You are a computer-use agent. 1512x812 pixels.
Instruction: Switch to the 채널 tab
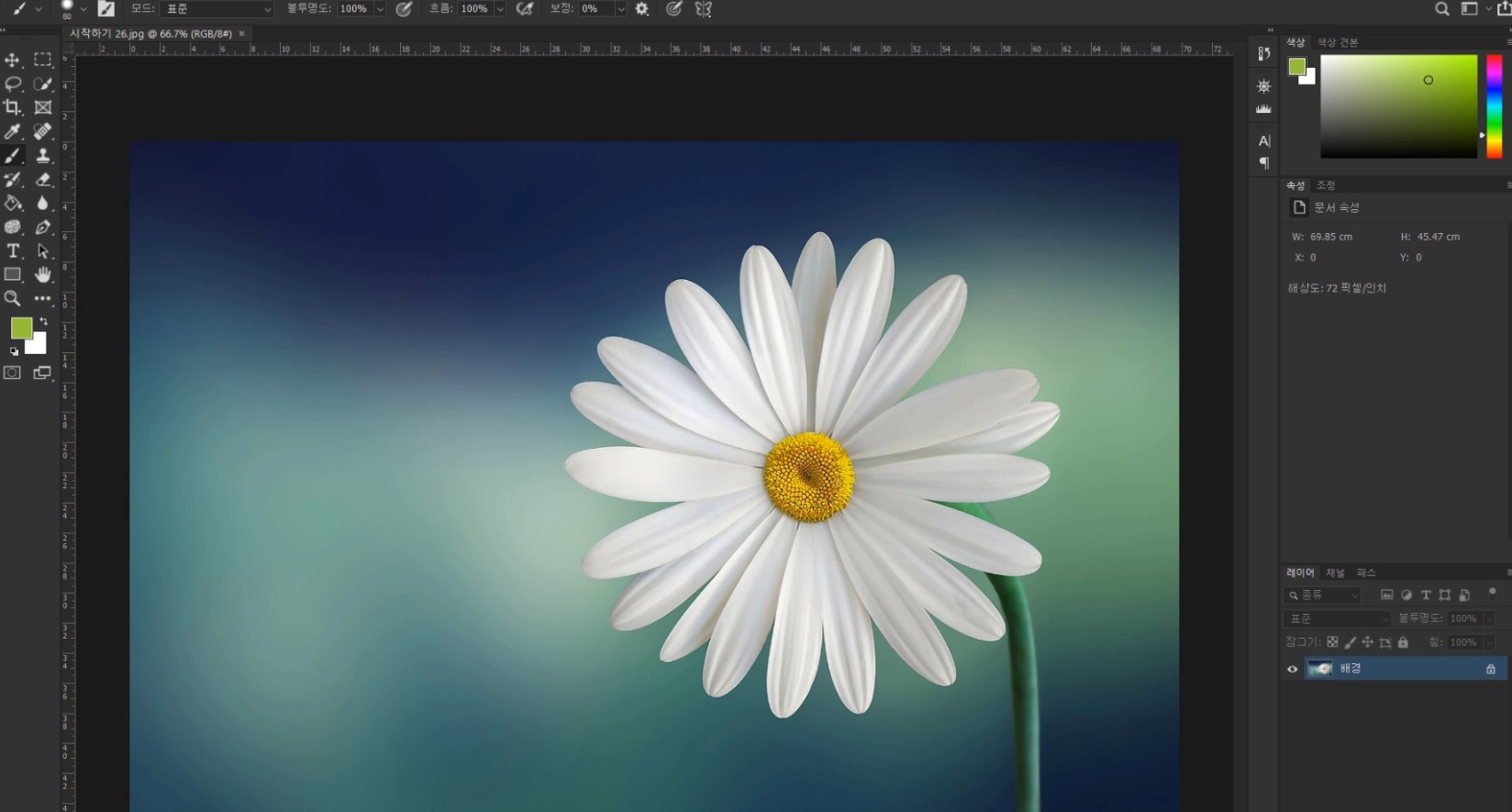[1334, 573]
